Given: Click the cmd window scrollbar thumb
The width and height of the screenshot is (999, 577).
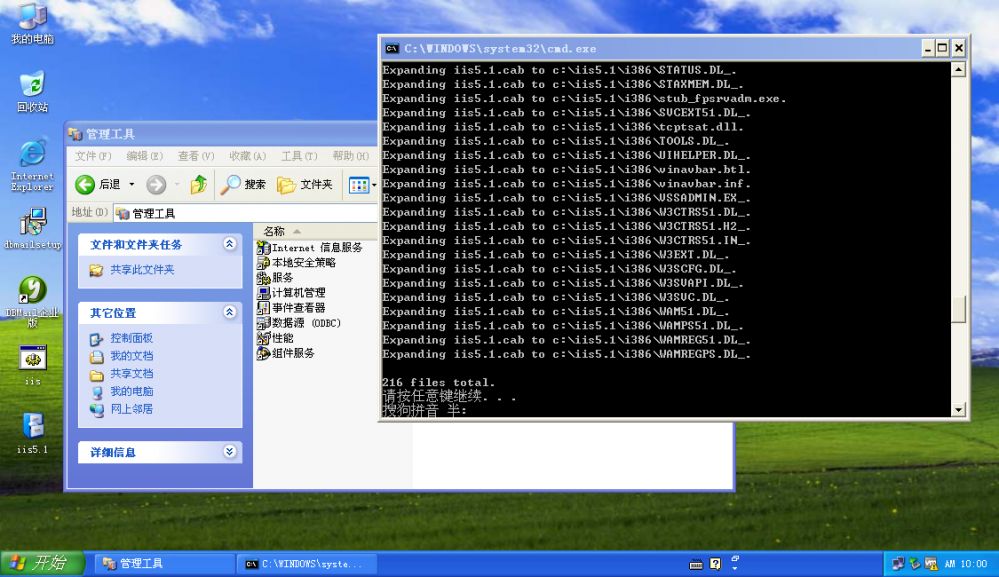Looking at the screenshot, I should coord(958,310).
